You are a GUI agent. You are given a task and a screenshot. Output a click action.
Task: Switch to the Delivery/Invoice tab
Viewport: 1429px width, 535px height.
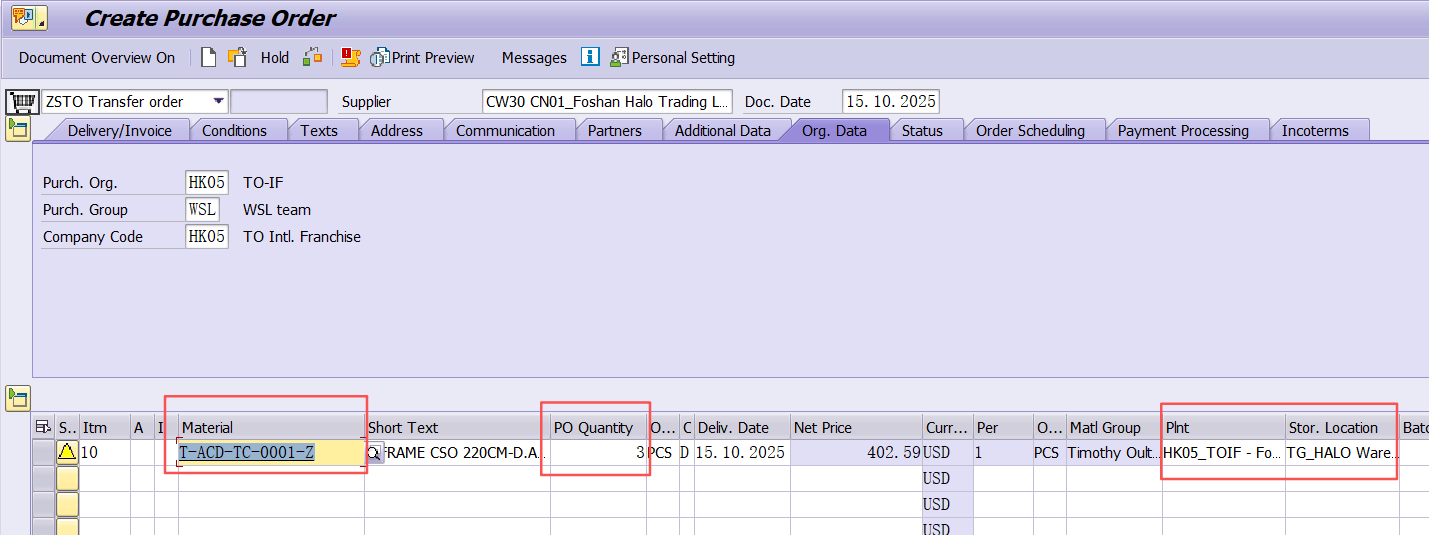(119, 131)
